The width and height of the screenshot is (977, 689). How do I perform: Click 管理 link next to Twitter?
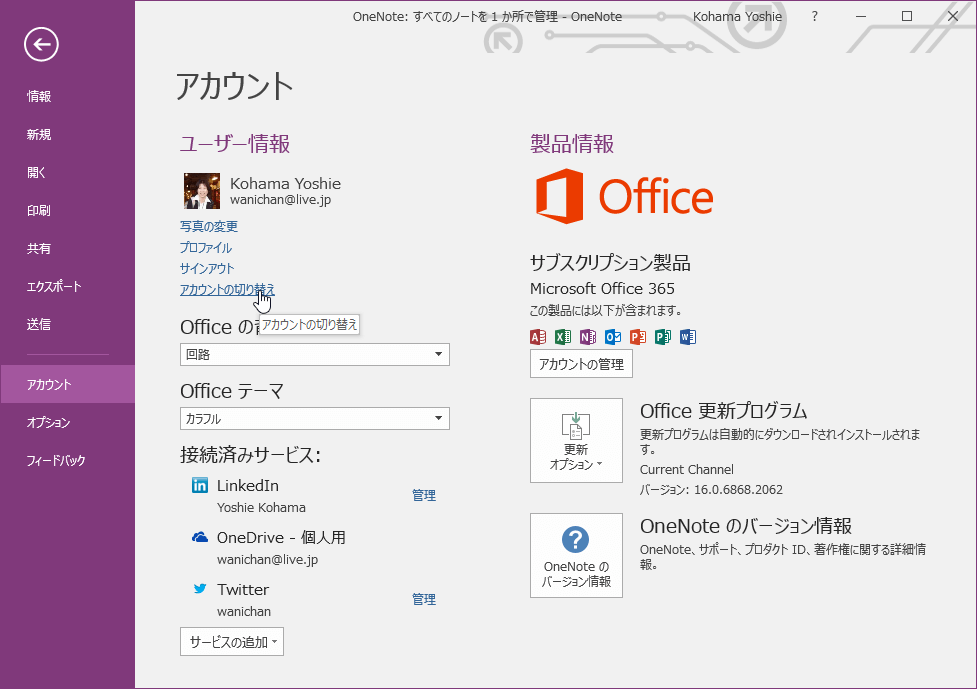[424, 599]
